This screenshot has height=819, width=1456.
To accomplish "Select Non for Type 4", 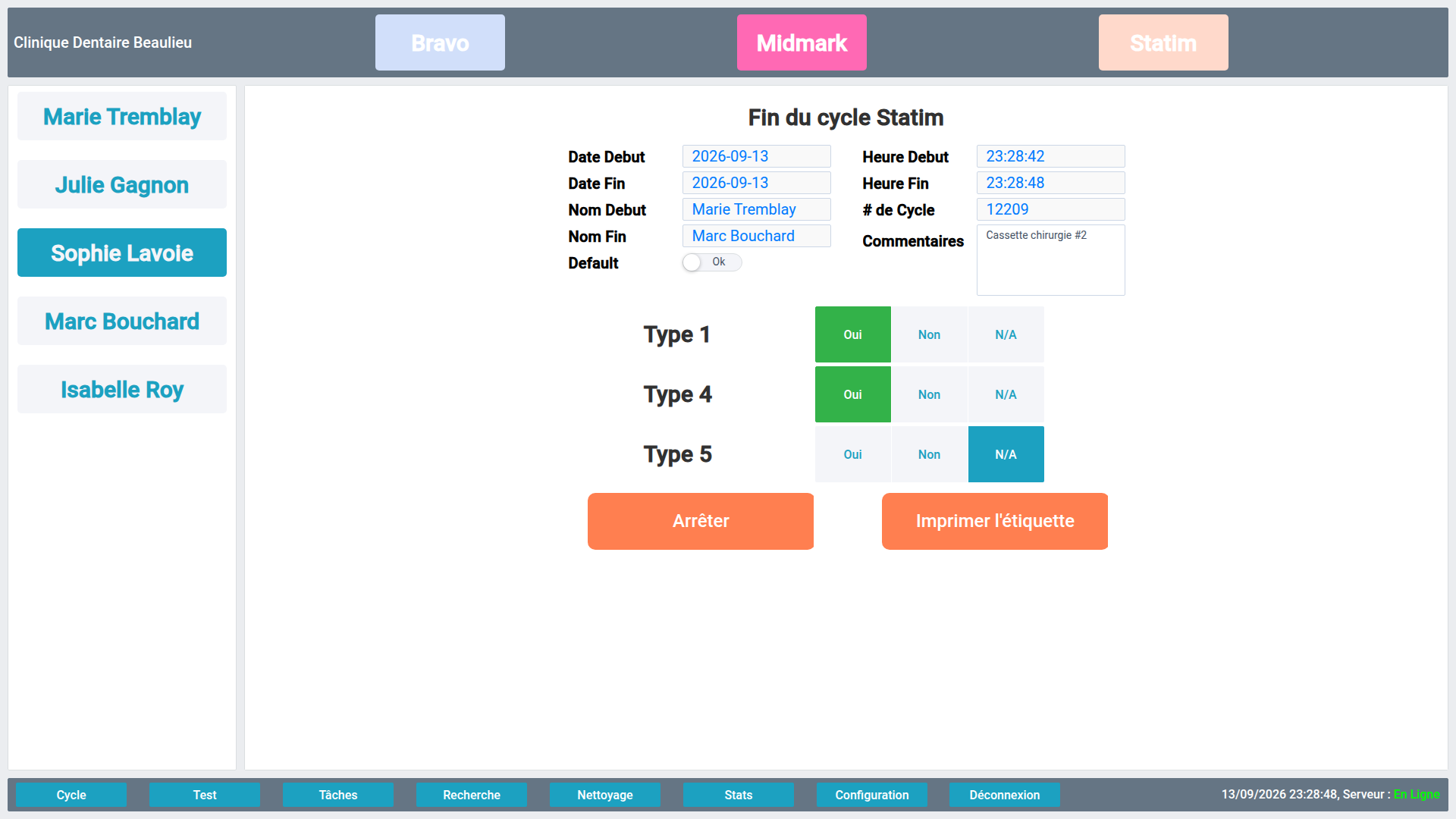I will tap(930, 394).
